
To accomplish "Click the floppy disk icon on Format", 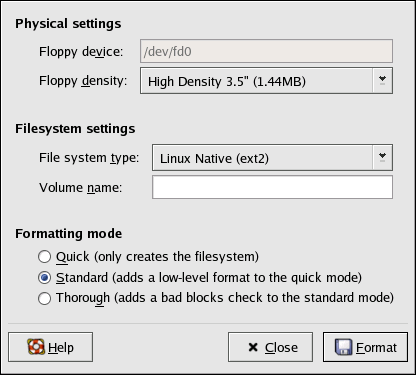I will [343, 347].
